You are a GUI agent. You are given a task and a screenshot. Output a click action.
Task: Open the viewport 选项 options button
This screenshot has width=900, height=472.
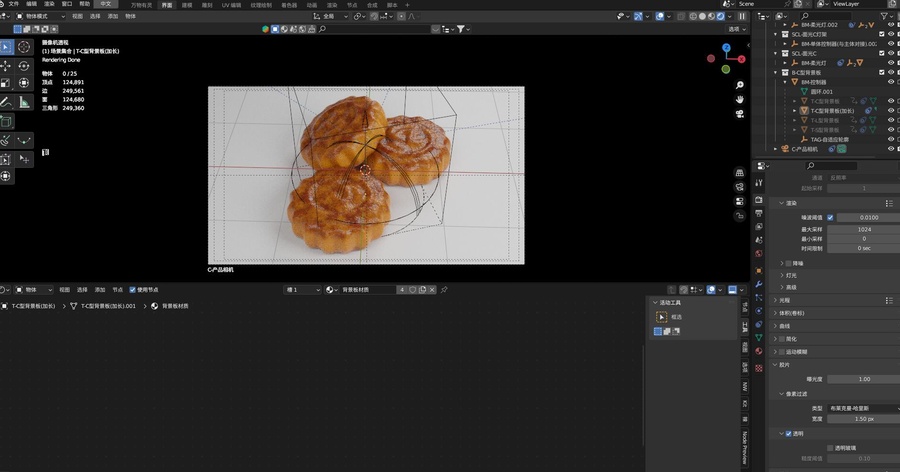pyautogui.click(x=737, y=29)
